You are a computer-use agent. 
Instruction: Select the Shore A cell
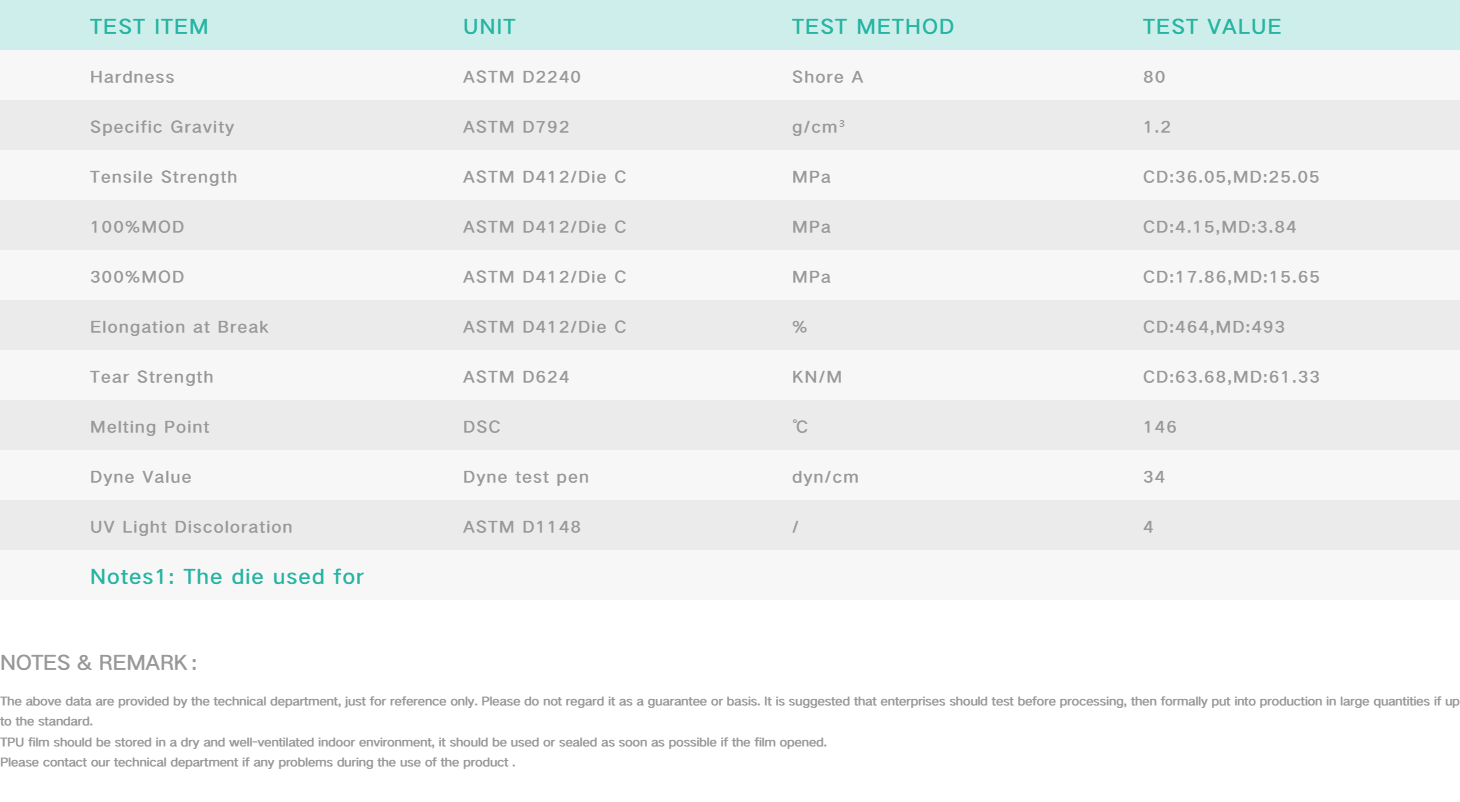click(827, 77)
